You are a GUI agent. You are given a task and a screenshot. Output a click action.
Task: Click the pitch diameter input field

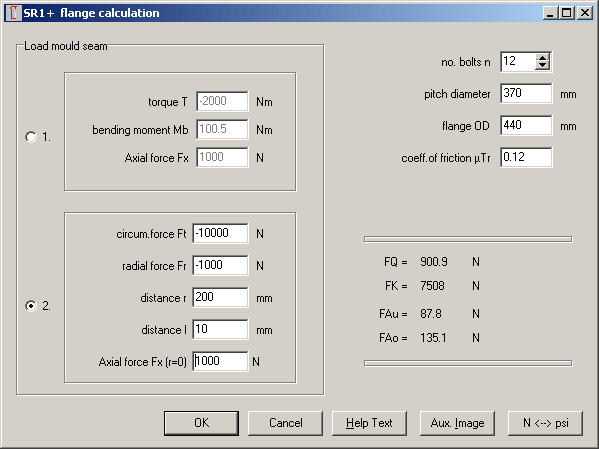click(x=526, y=93)
